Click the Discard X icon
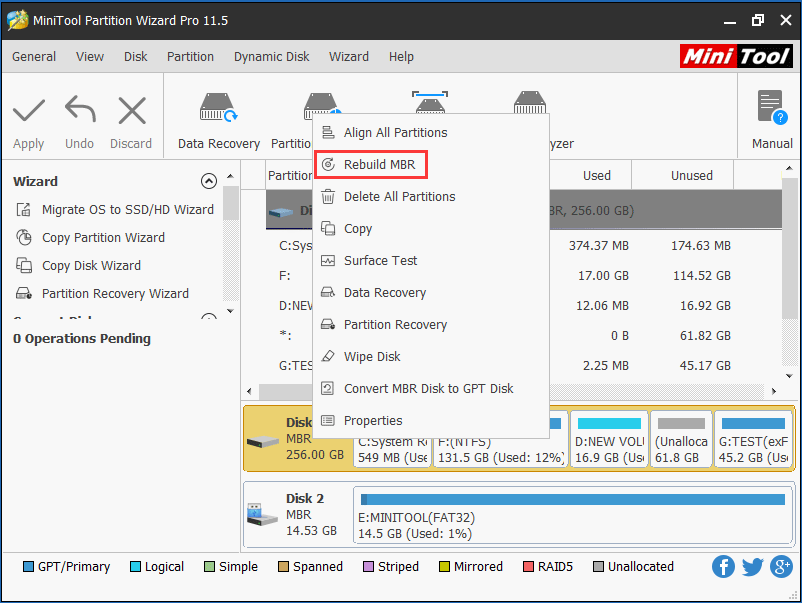Screen dimensions: 802x603 pyautogui.click(x=132, y=110)
